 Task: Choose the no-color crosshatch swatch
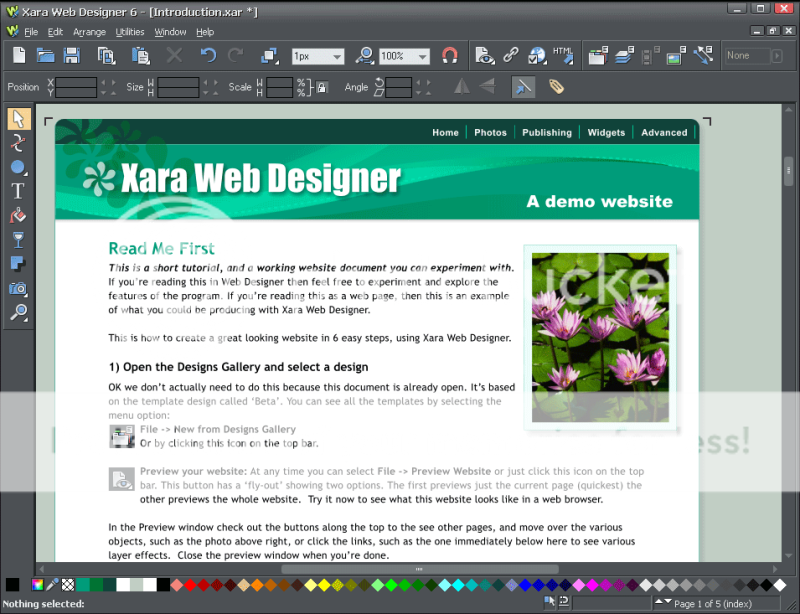click(68, 585)
